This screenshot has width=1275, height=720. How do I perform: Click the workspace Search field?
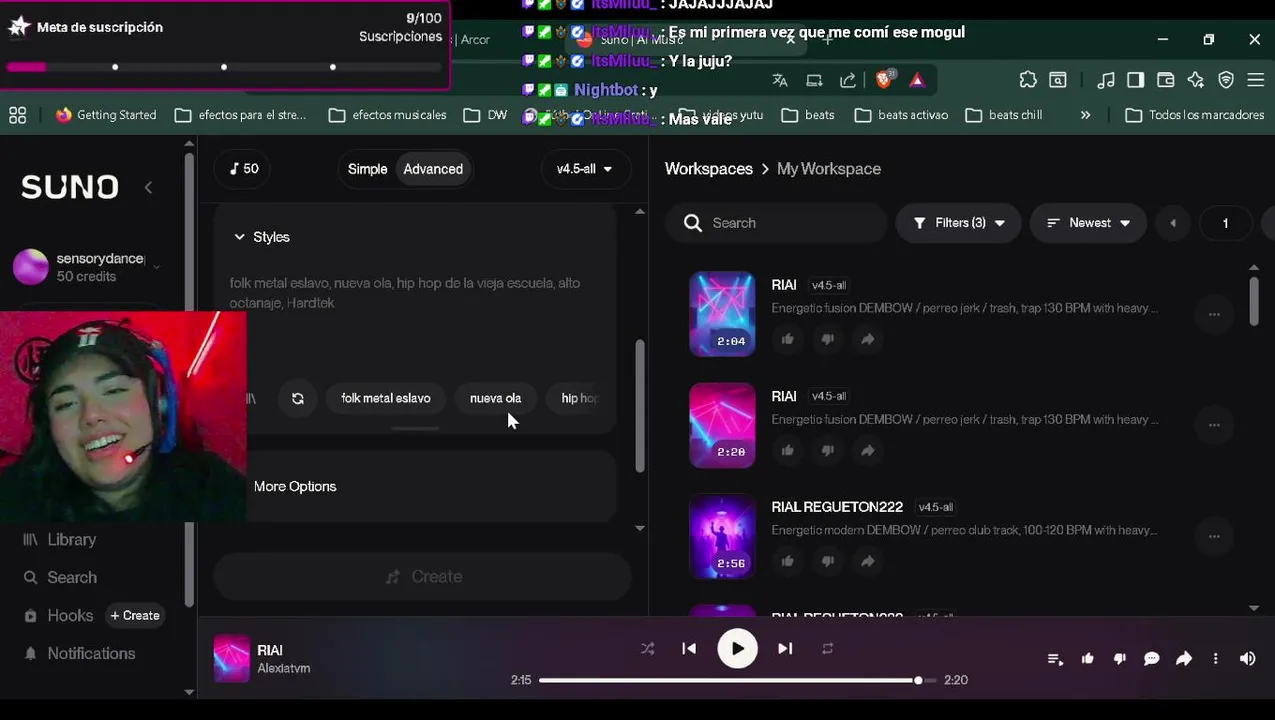coord(776,223)
